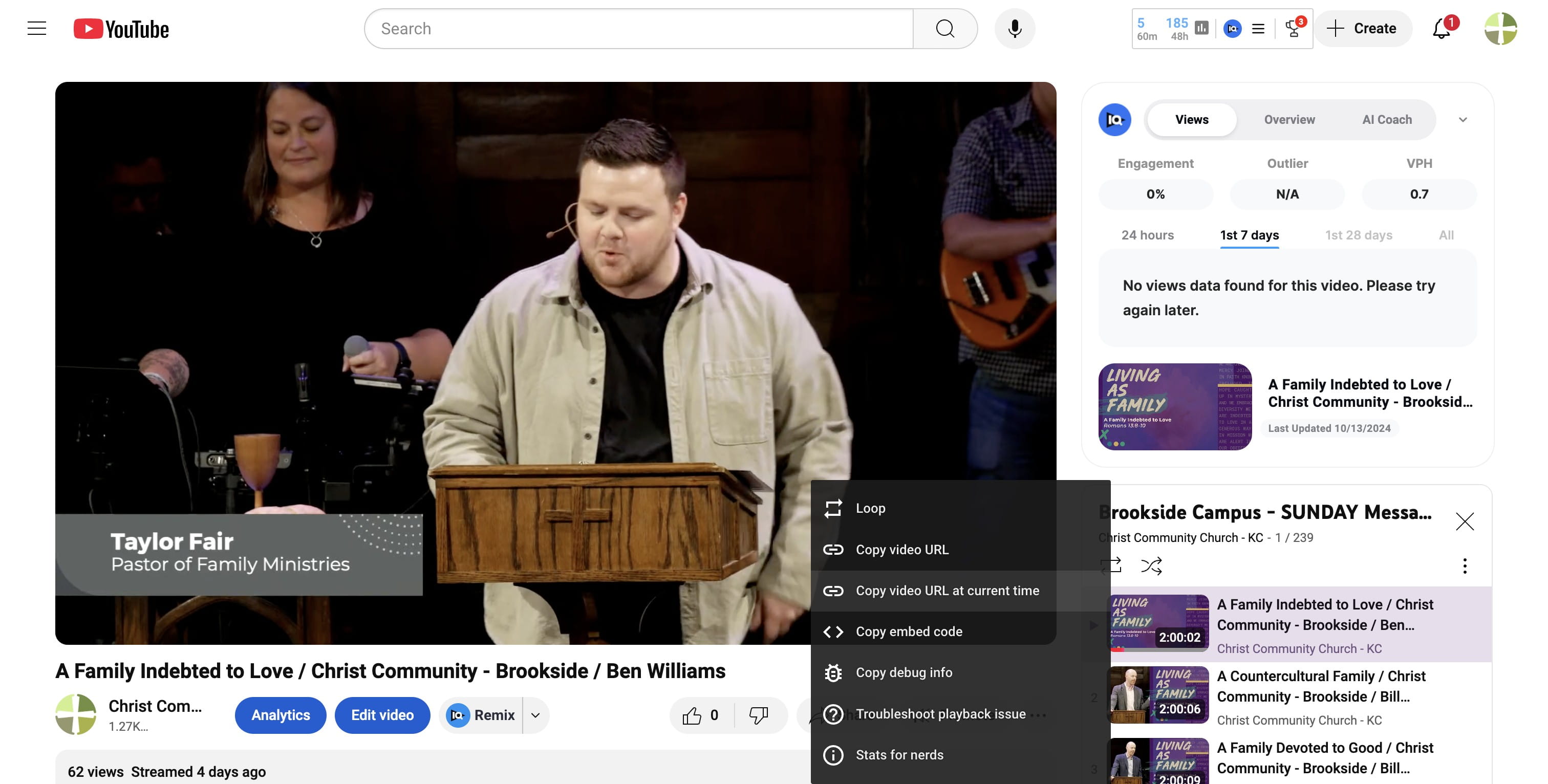Viewport: 1548px width, 784px height.
Task: Click the Search input field
Action: [638, 29]
